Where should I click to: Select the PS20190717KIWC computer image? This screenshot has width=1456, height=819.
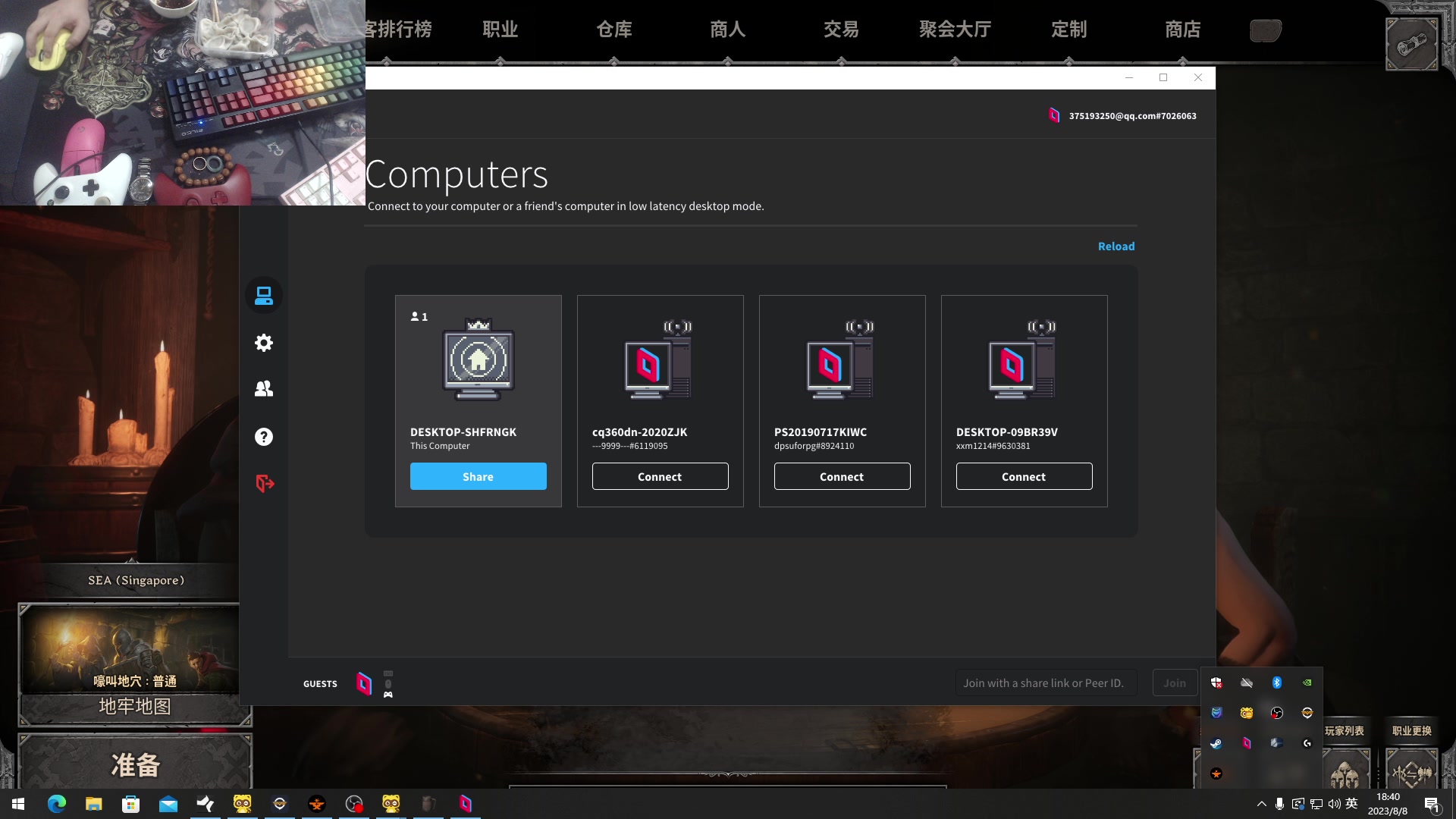click(840, 359)
